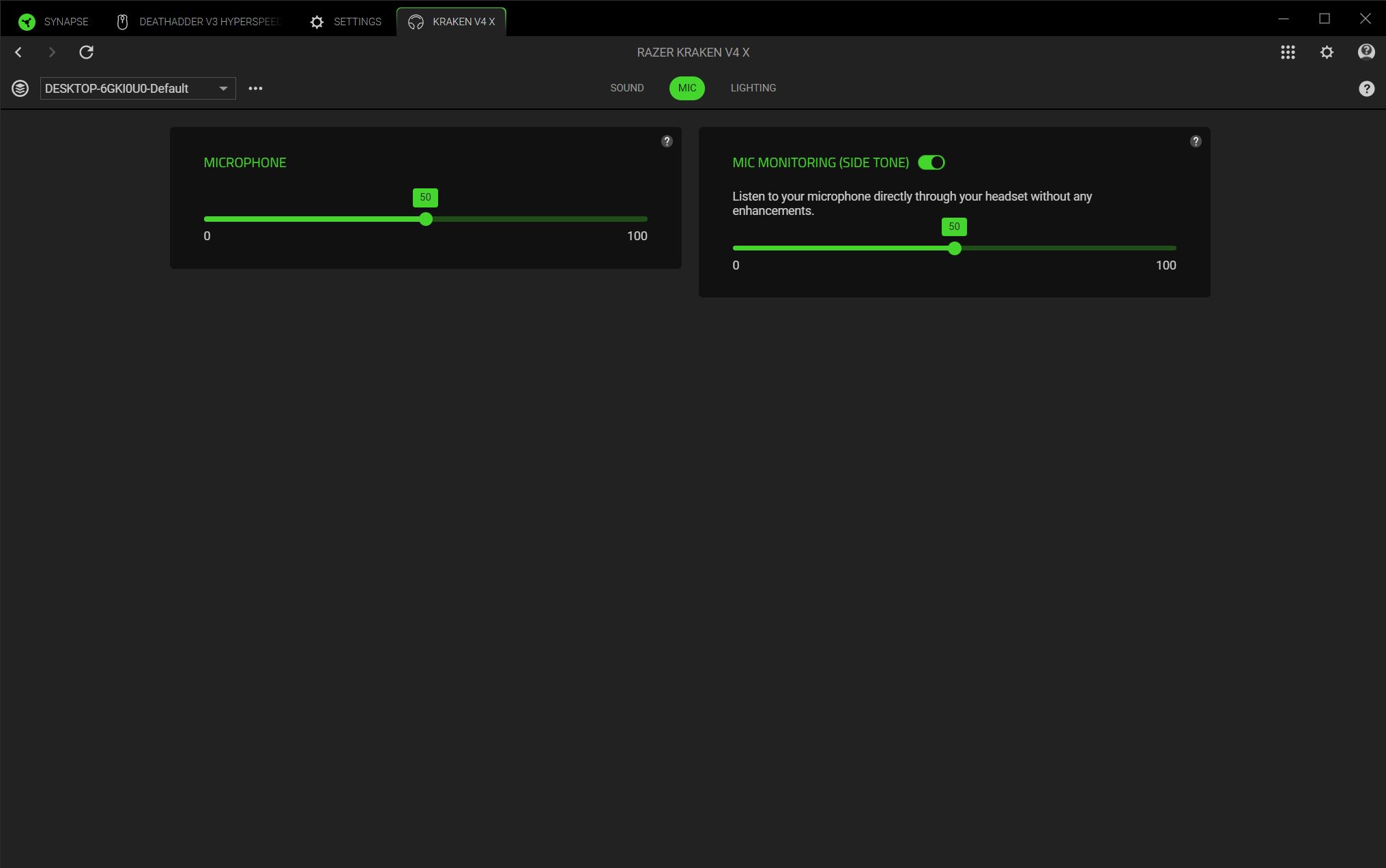Go forward with the forward arrow
The image size is (1386, 868).
point(52,52)
